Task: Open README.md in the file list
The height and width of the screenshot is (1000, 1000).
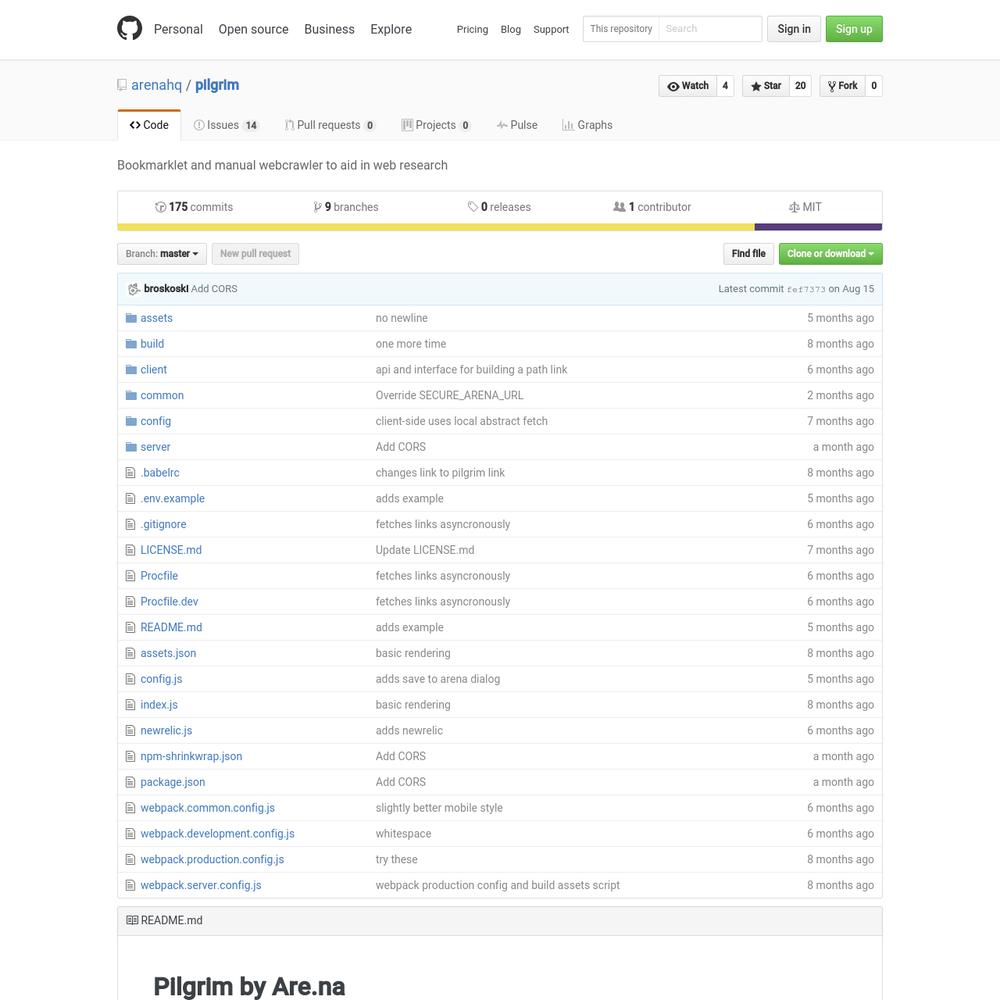Action: click(x=171, y=628)
